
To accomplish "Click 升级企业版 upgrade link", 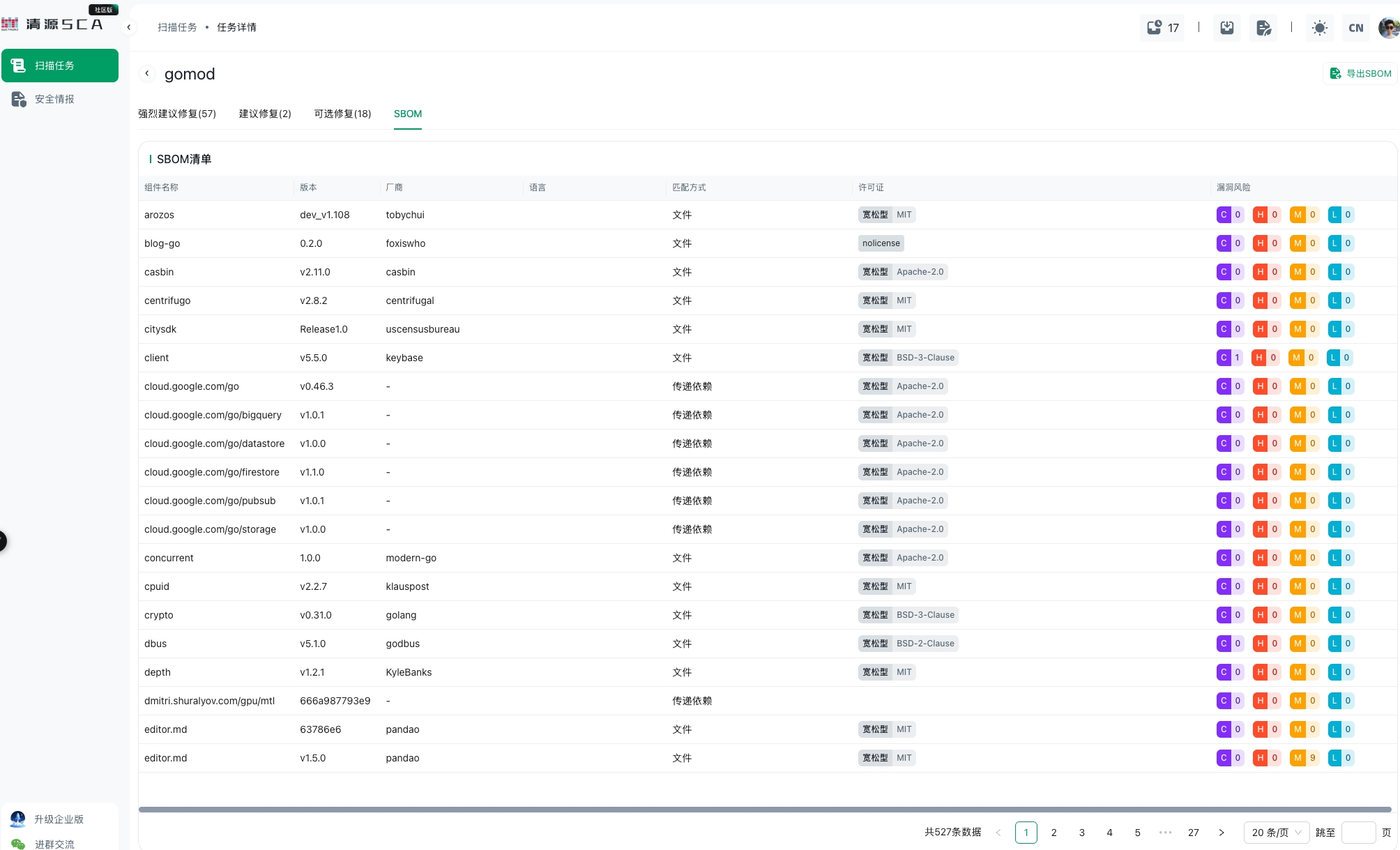I will (x=59, y=819).
